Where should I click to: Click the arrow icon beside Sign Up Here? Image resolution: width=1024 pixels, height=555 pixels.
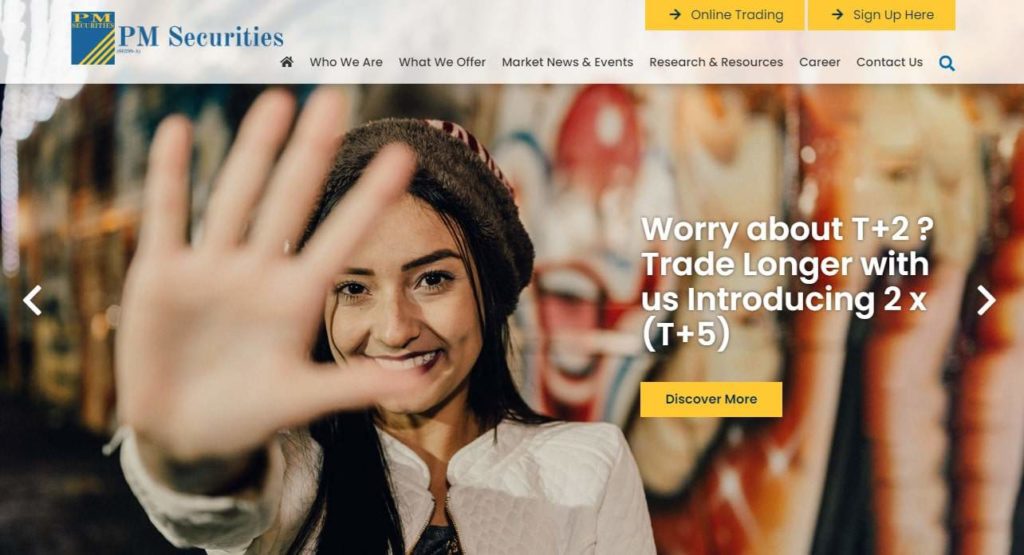point(837,14)
